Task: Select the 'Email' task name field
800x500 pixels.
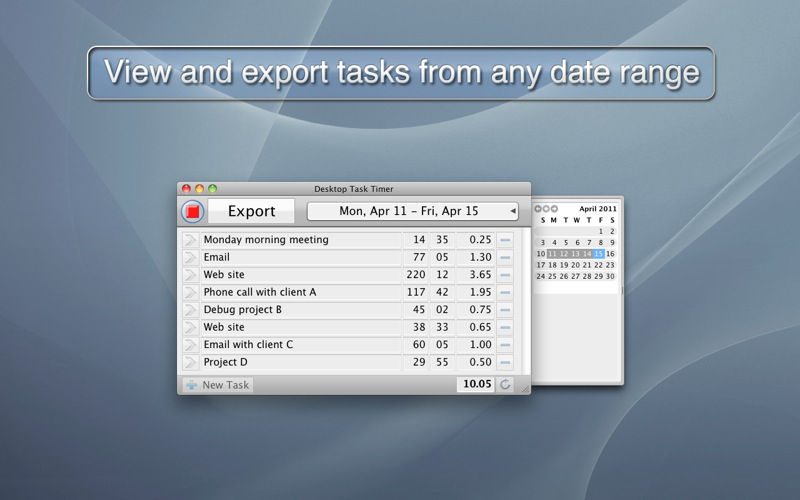Action: point(301,257)
